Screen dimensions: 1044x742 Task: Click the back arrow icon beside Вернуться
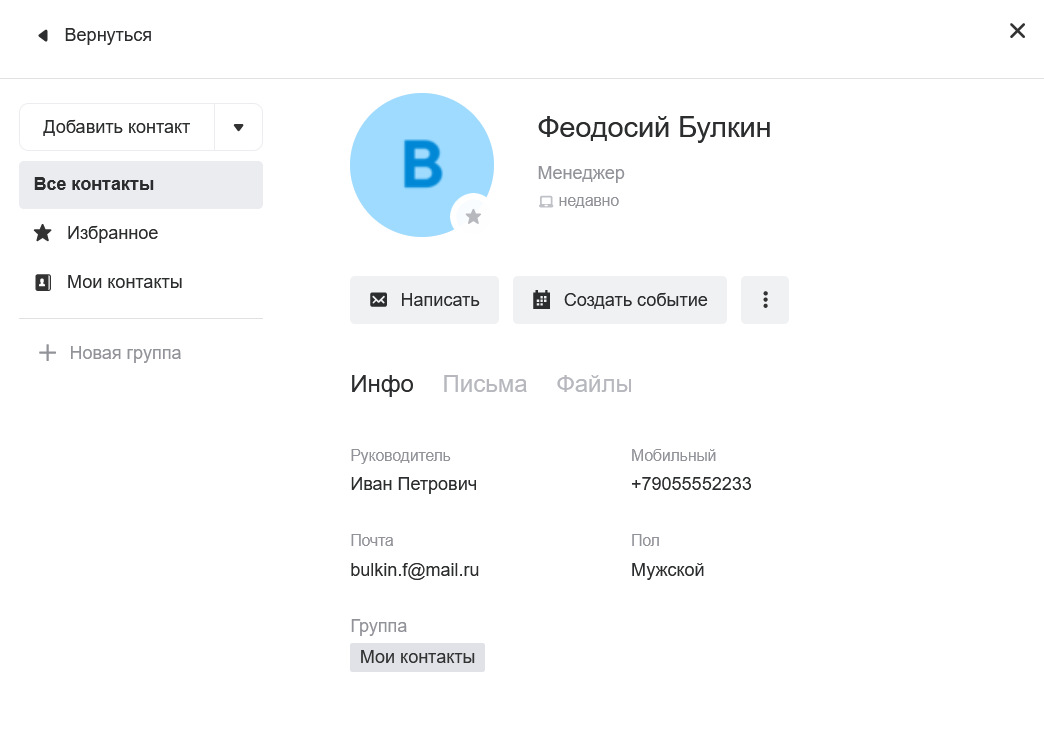[43, 36]
